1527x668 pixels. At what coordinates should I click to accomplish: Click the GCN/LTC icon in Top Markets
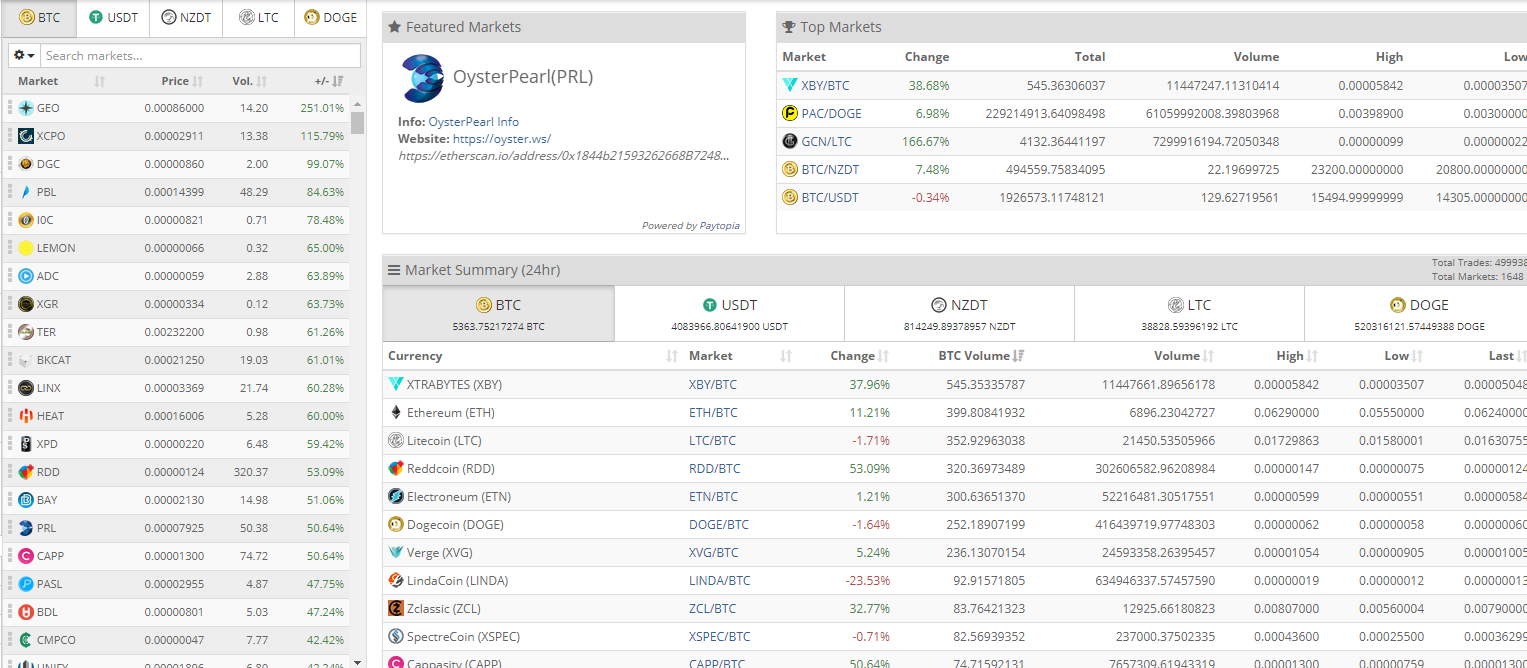point(790,142)
